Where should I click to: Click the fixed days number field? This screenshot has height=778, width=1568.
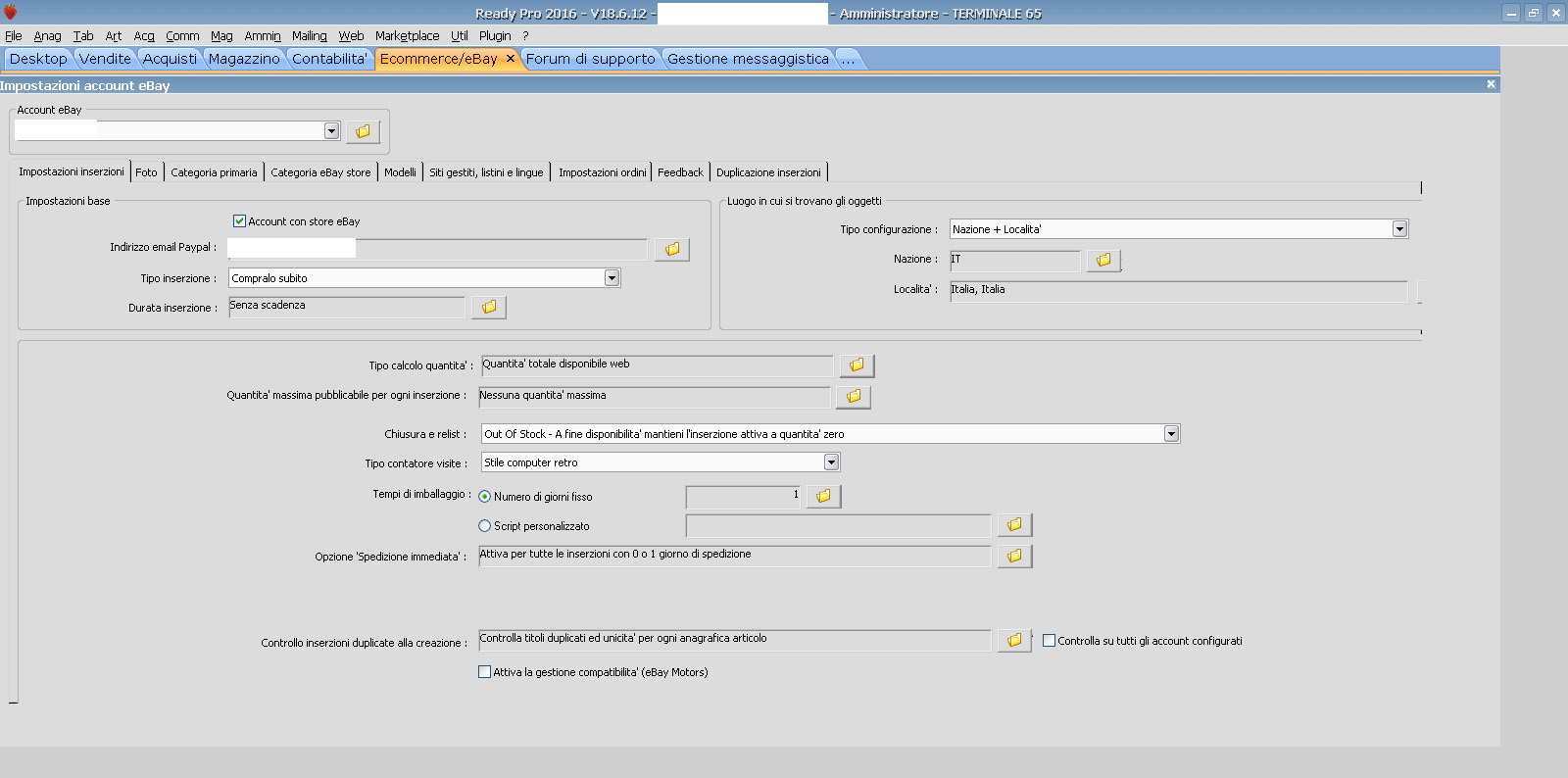click(x=743, y=497)
